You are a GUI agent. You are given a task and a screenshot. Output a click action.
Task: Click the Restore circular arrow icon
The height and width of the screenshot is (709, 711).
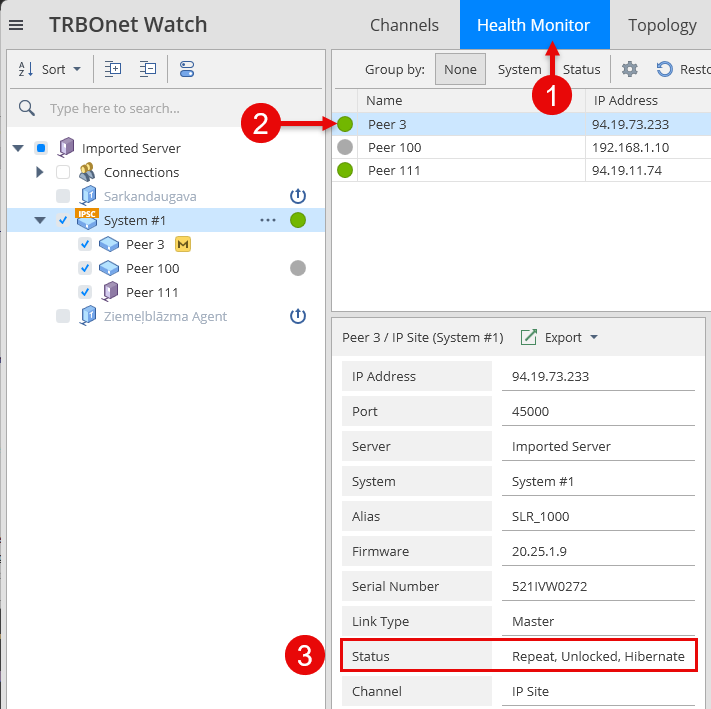pos(664,69)
